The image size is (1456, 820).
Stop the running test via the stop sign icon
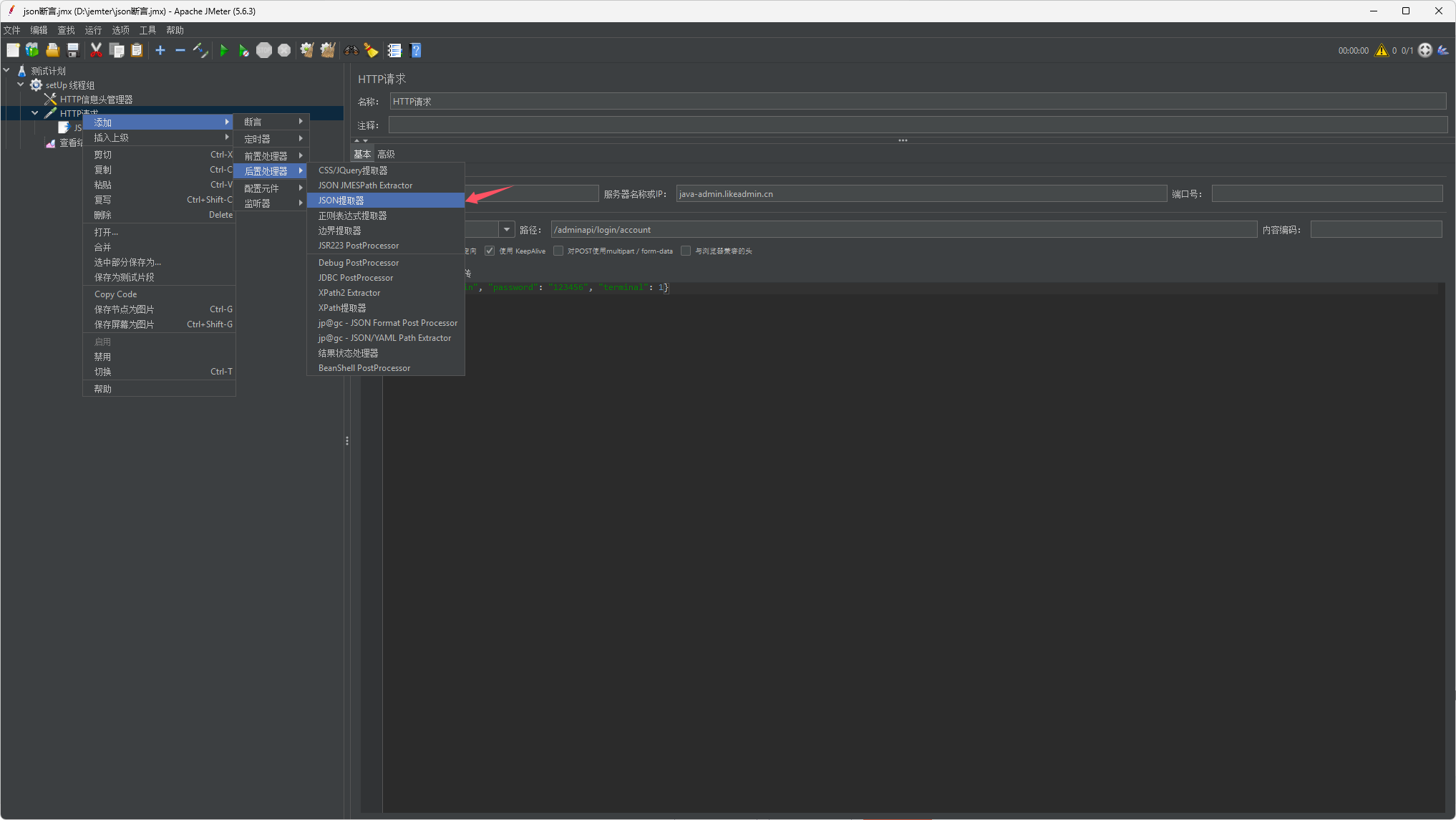[263, 50]
